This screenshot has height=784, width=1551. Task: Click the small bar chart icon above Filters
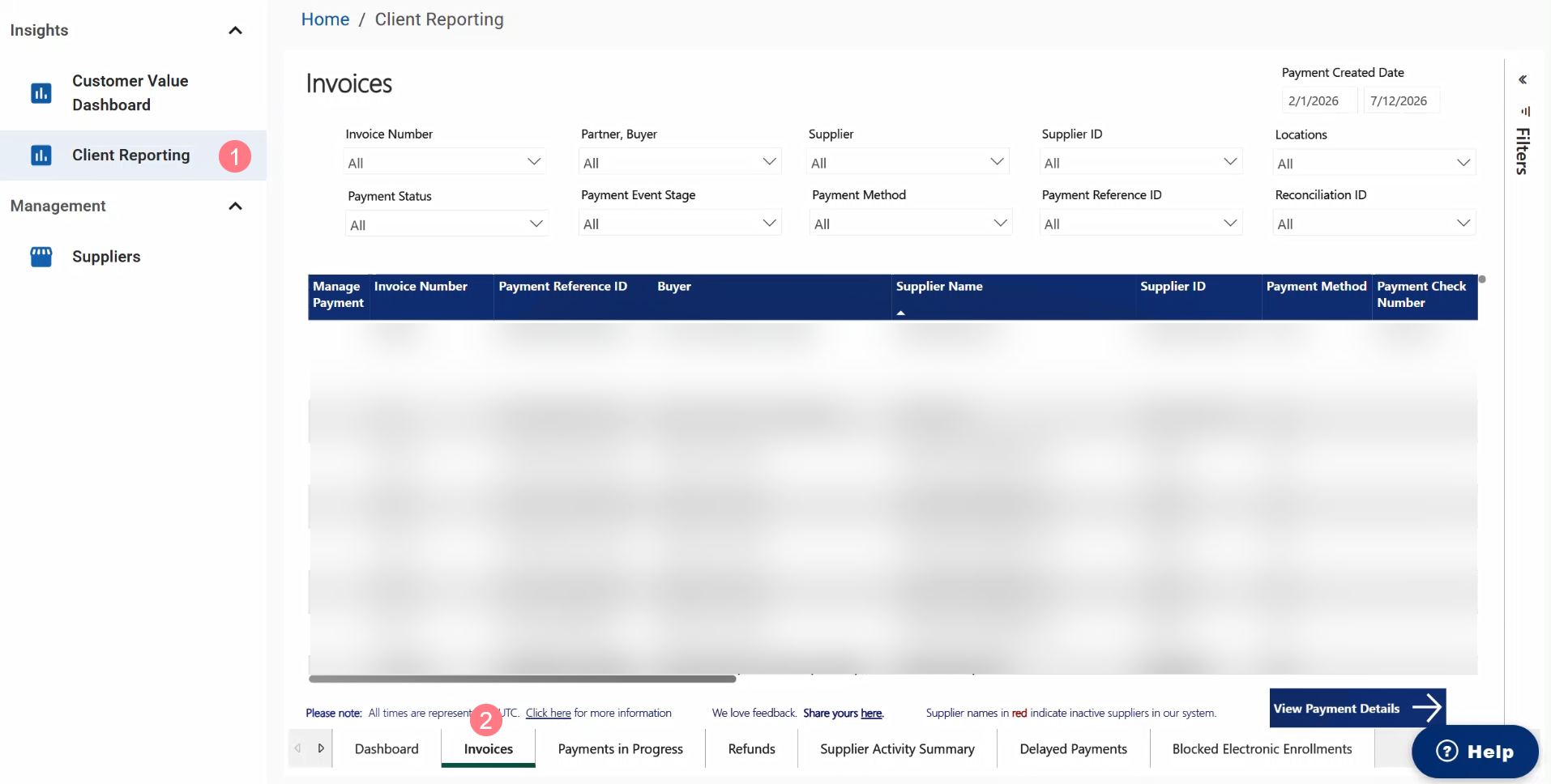[x=1525, y=111]
